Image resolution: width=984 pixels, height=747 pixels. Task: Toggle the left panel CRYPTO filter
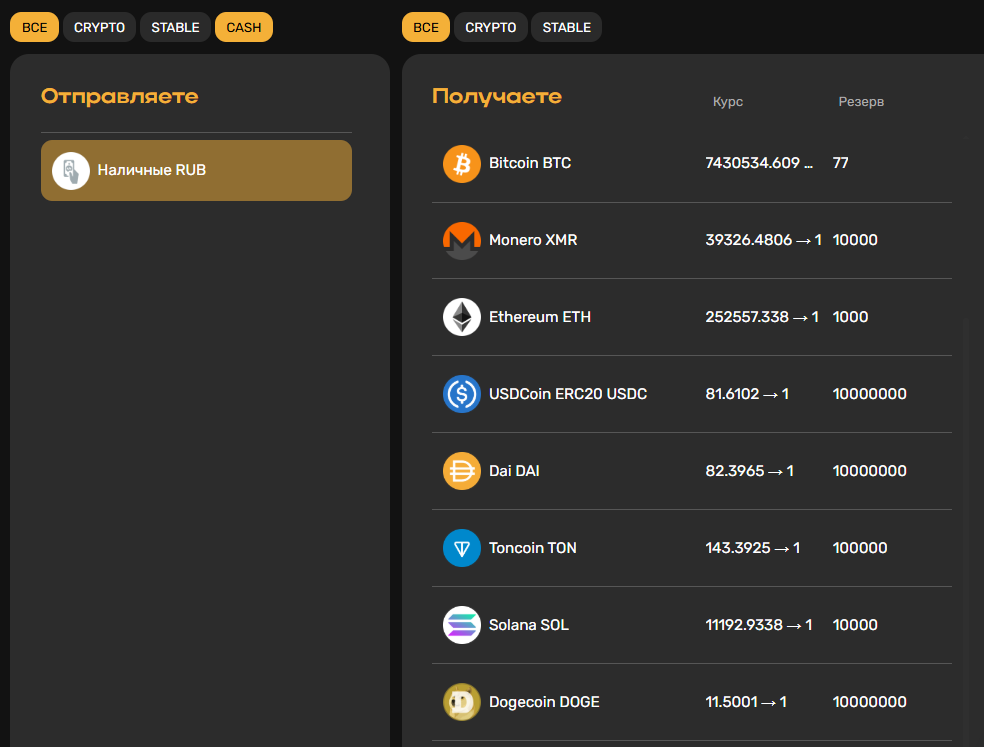[x=99, y=27]
